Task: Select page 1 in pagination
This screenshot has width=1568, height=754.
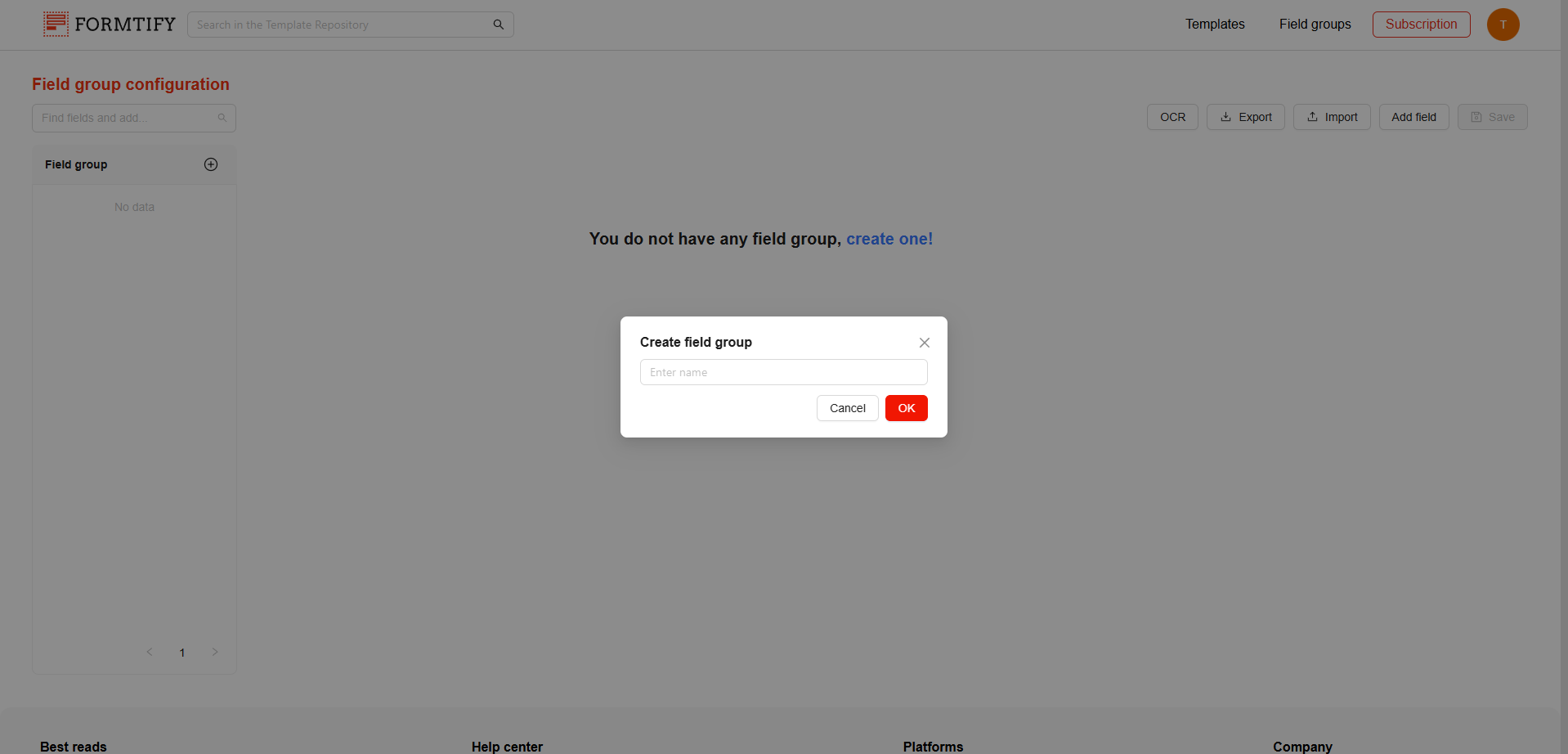Action: [182, 653]
